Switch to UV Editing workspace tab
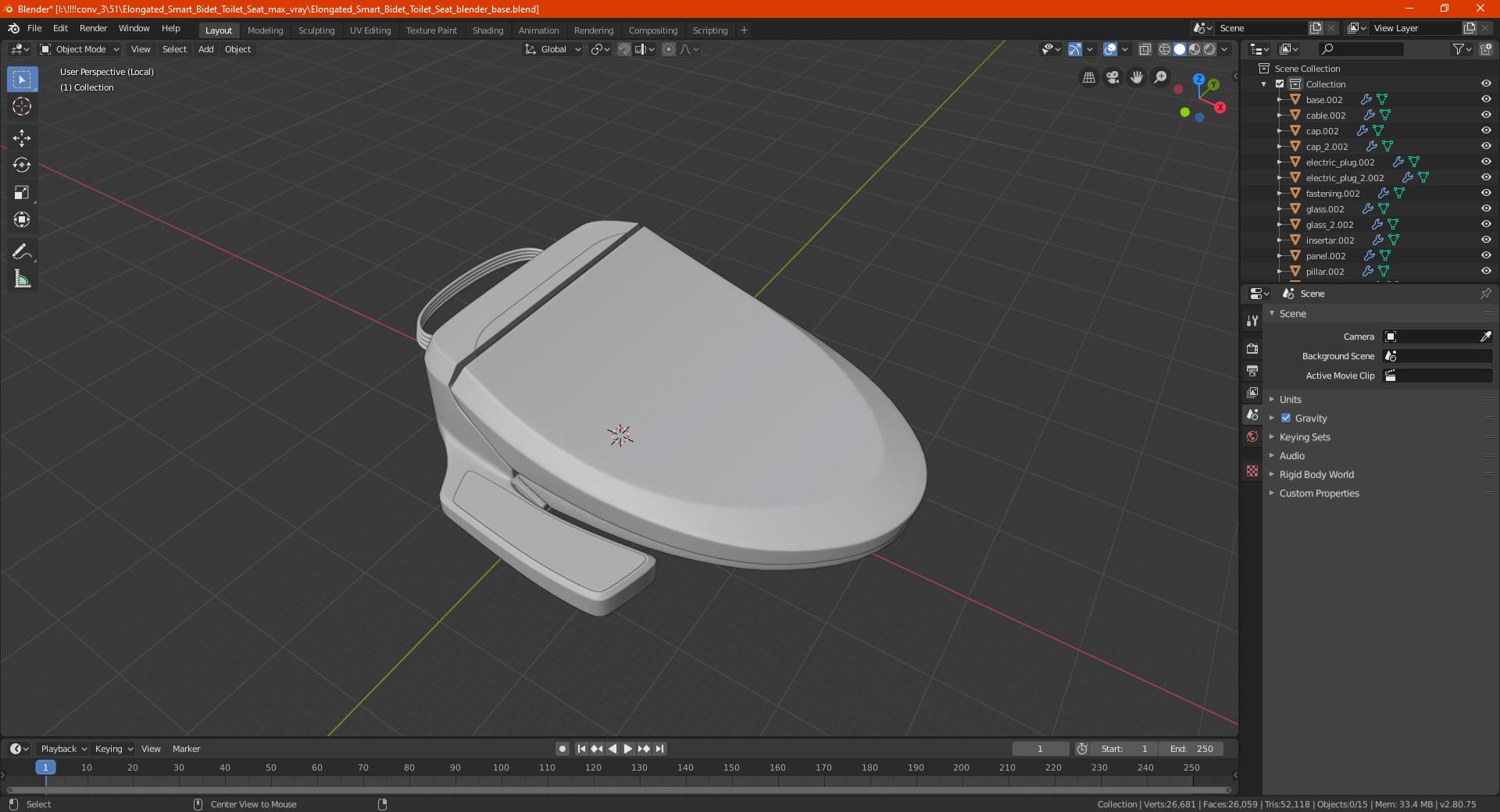The height and width of the screenshot is (812, 1500). [x=370, y=30]
